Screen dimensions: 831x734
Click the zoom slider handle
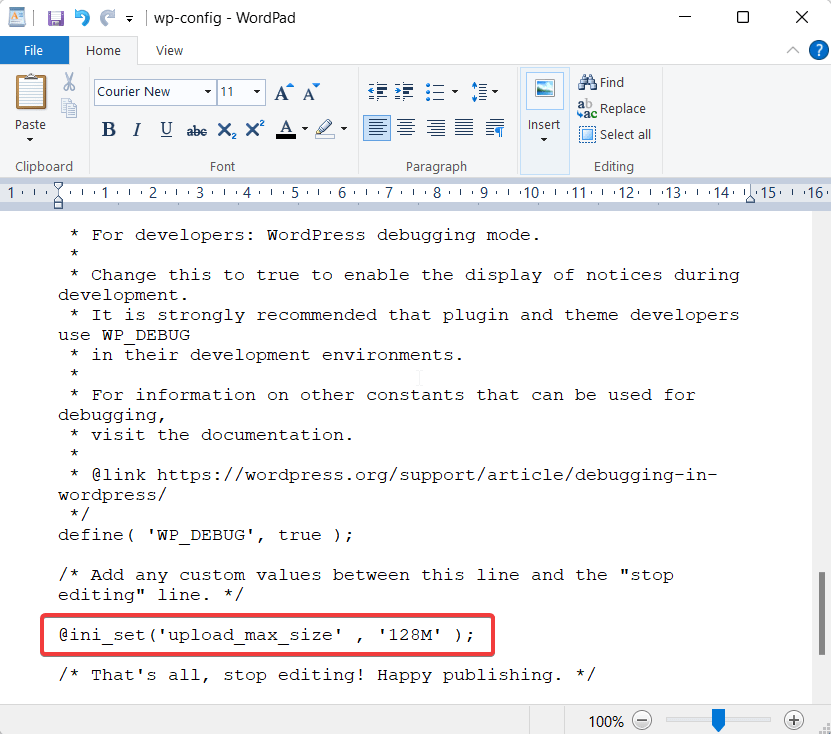pos(718,720)
